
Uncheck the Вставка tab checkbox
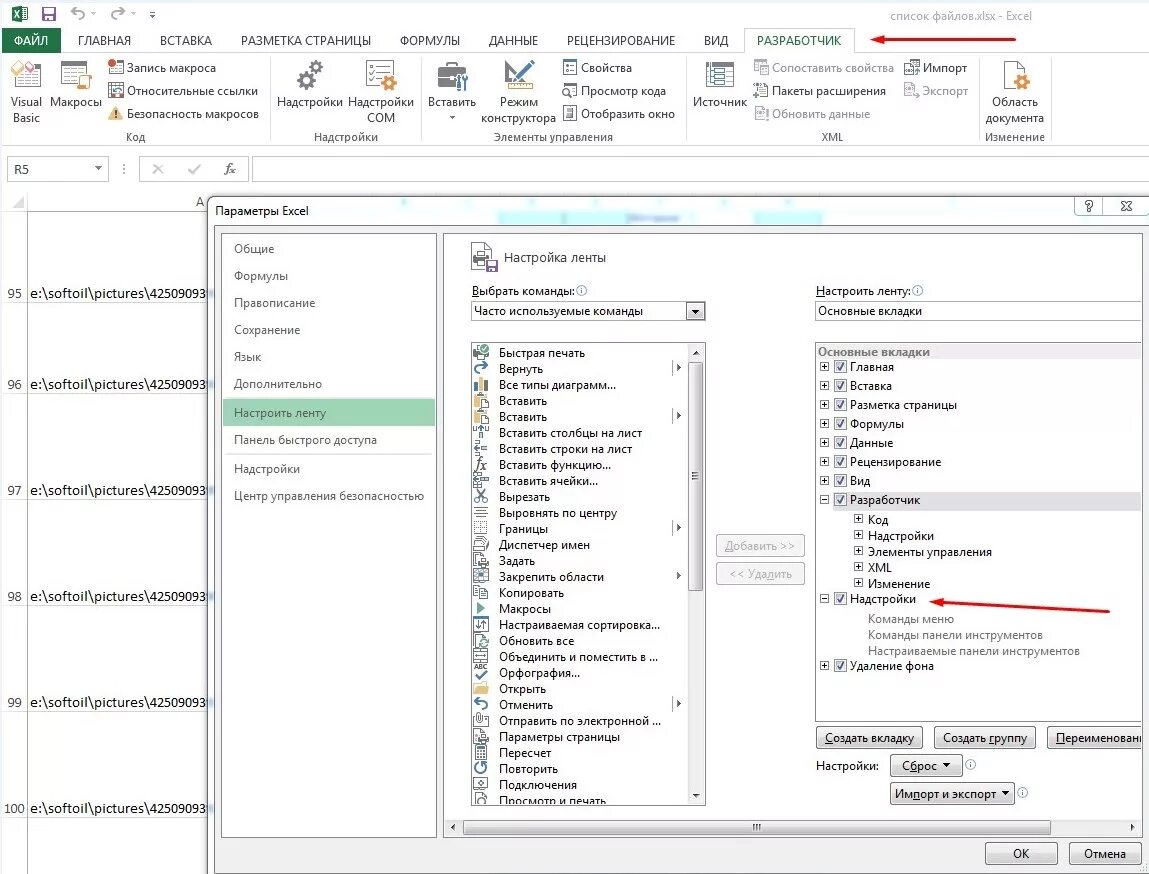coord(840,386)
